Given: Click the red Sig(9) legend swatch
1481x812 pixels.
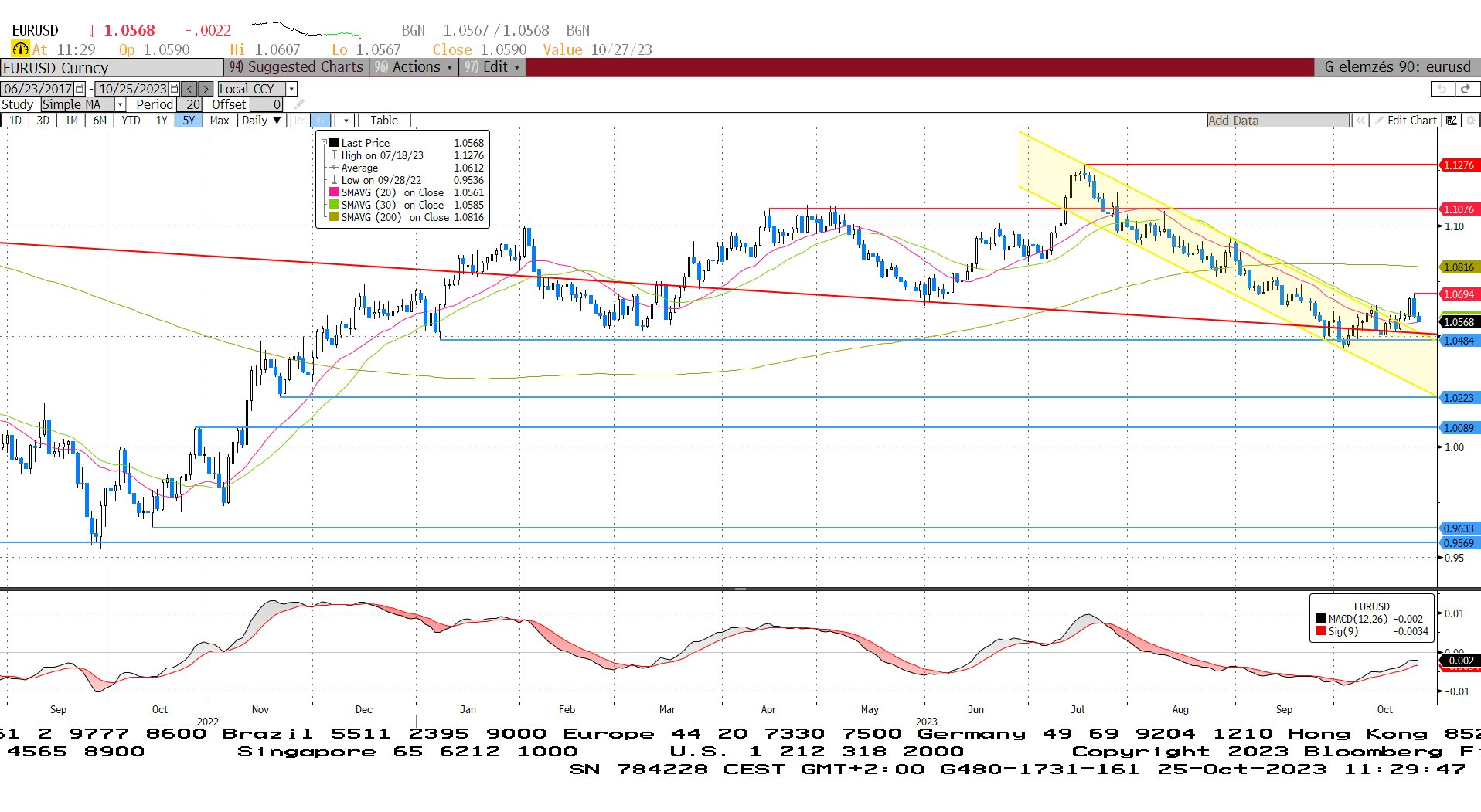Looking at the screenshot, I should point(1321,631).
